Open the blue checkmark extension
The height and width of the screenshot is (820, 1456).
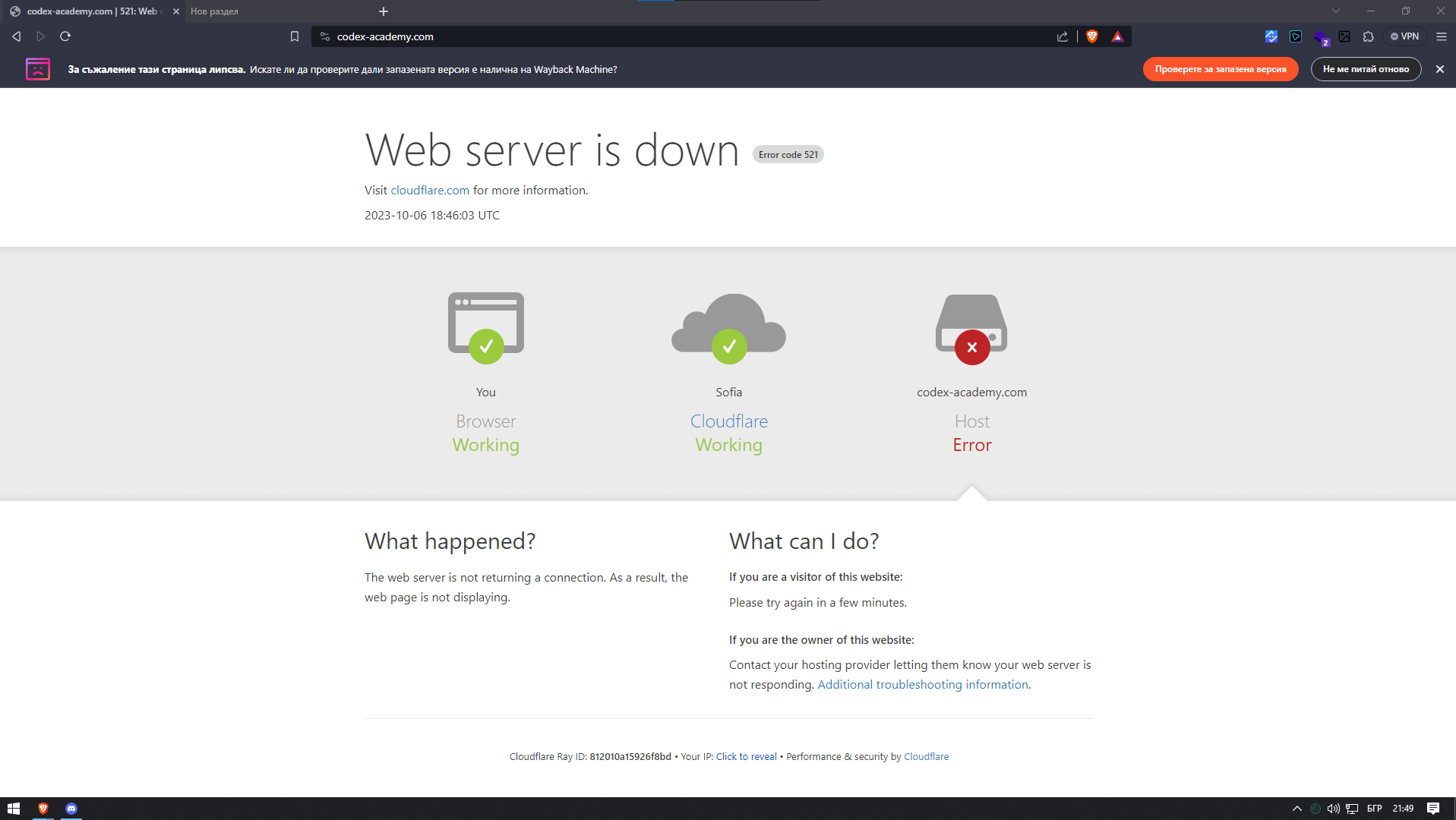click(1271, 36)
